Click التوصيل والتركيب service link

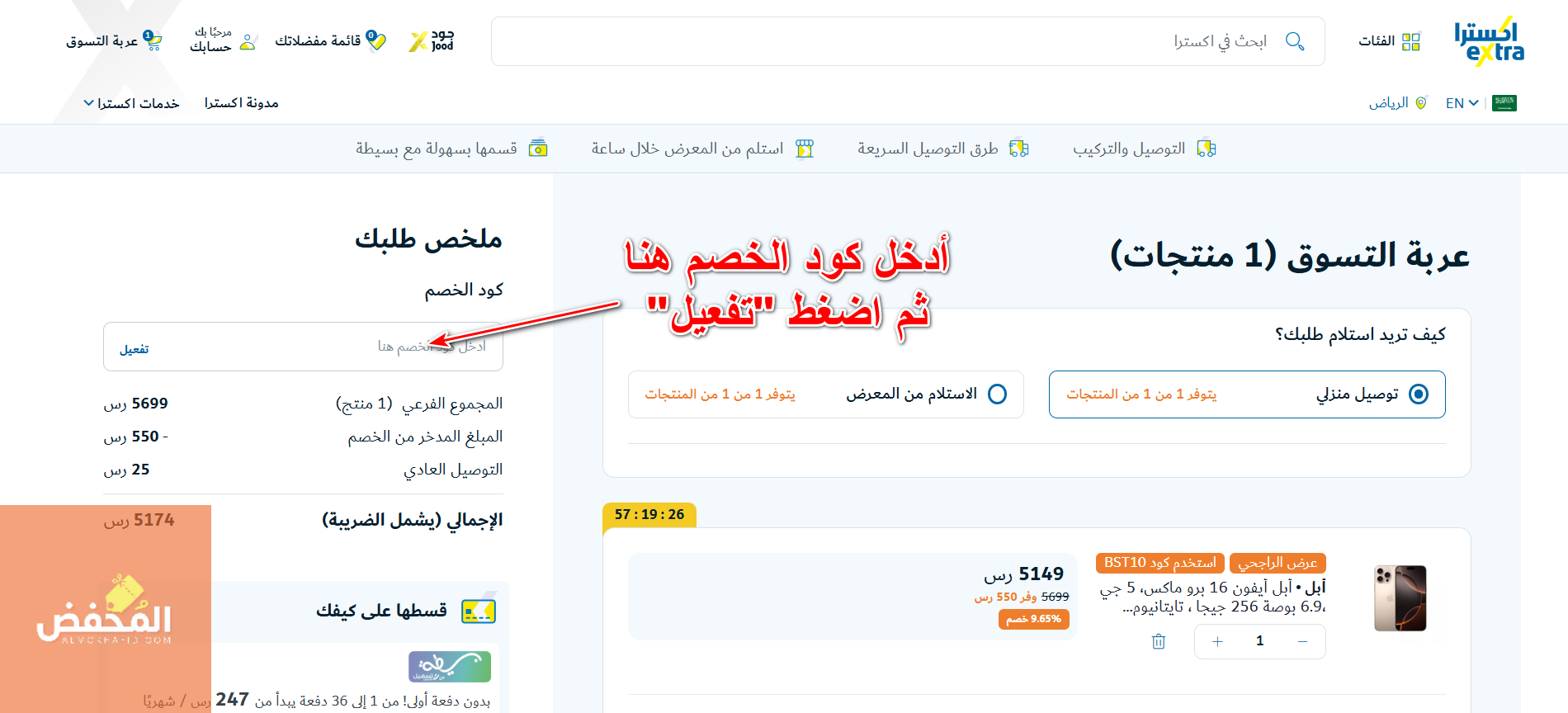pyautogui.click(x=1129, y=149)
